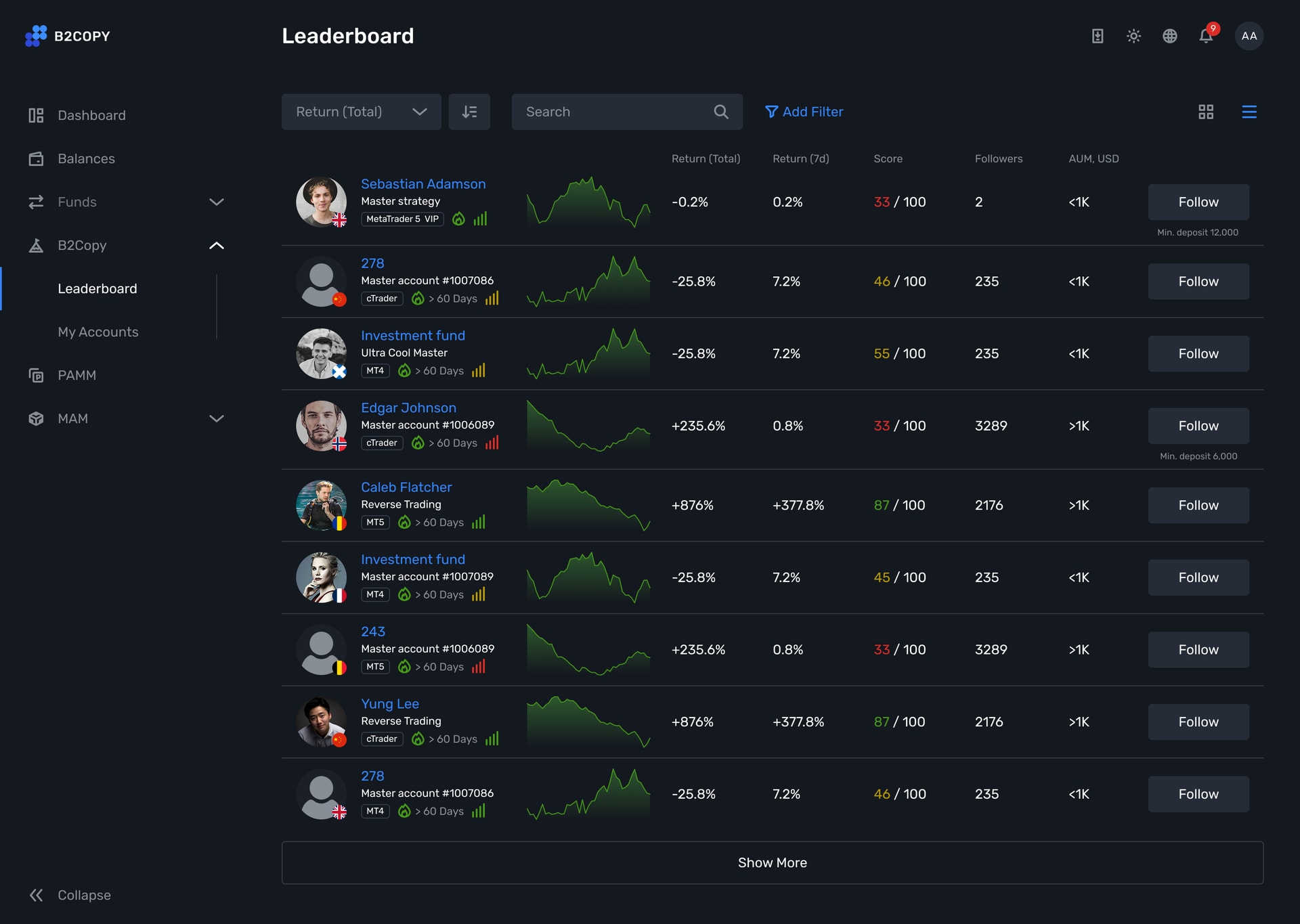The width and height of the screenshot is (1300, 924).
Task: Switch to grid view layout
Action: (1205, 112)
